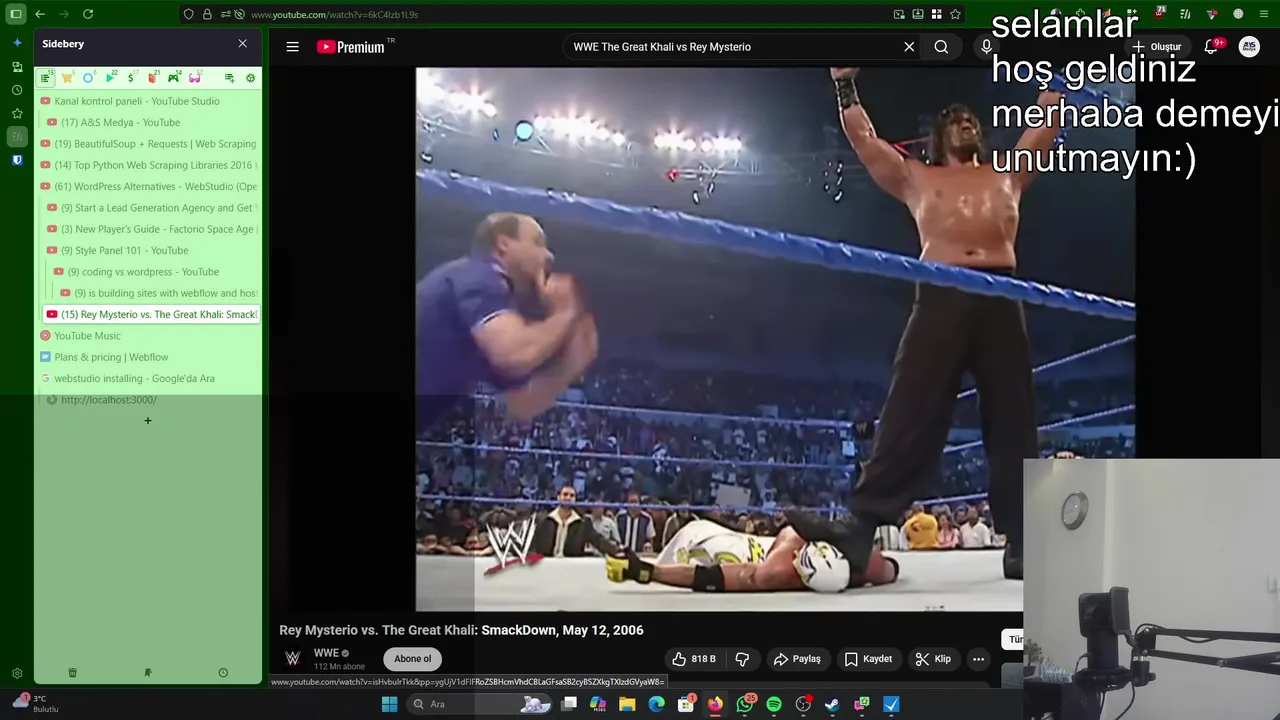The image size is (1280, 720).
Task: Close the Sidebery panel
Action: coord(242,44)
